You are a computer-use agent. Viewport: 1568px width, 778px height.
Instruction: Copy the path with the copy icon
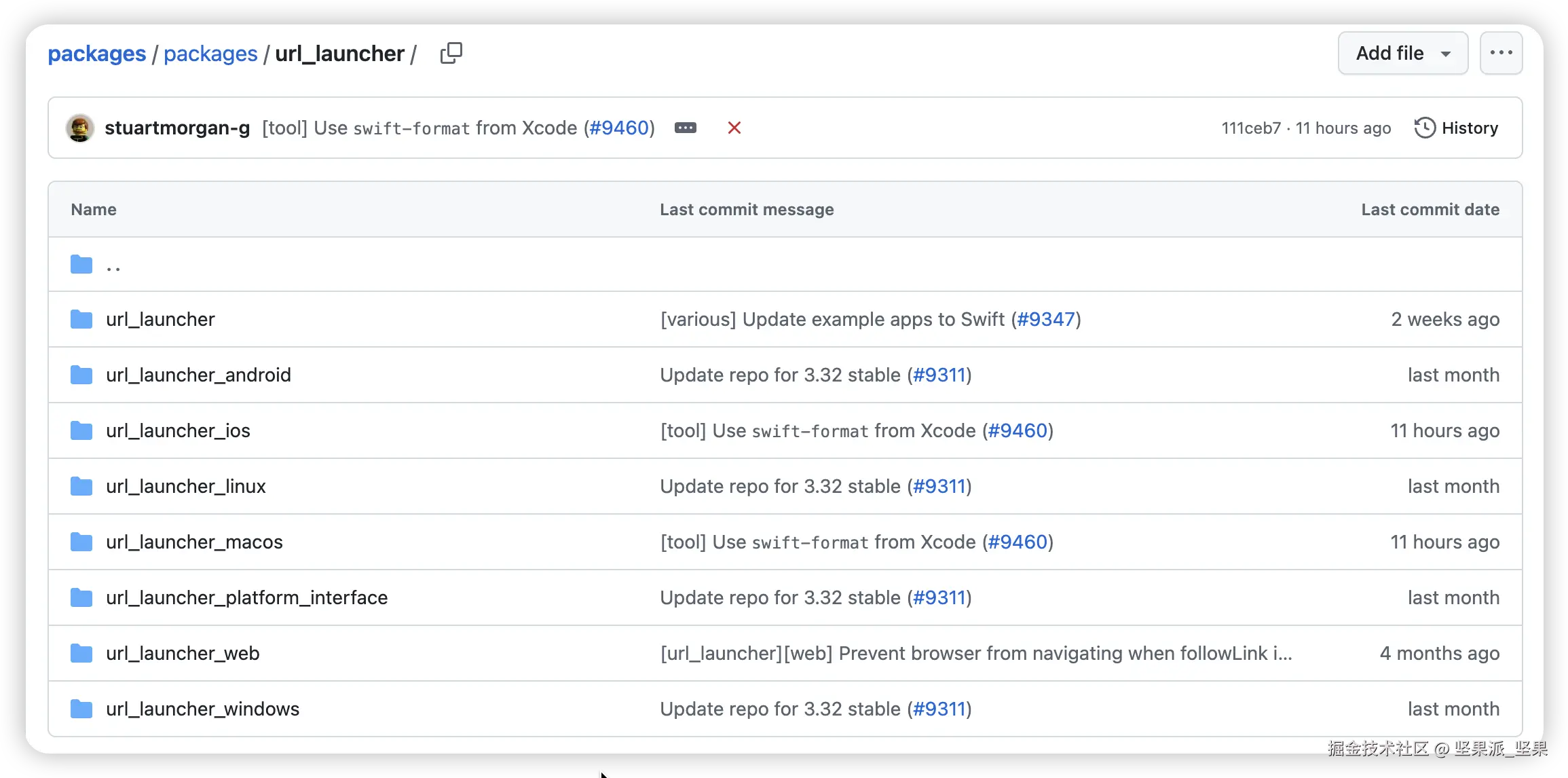pyautogui.click(x=451, y=53)
